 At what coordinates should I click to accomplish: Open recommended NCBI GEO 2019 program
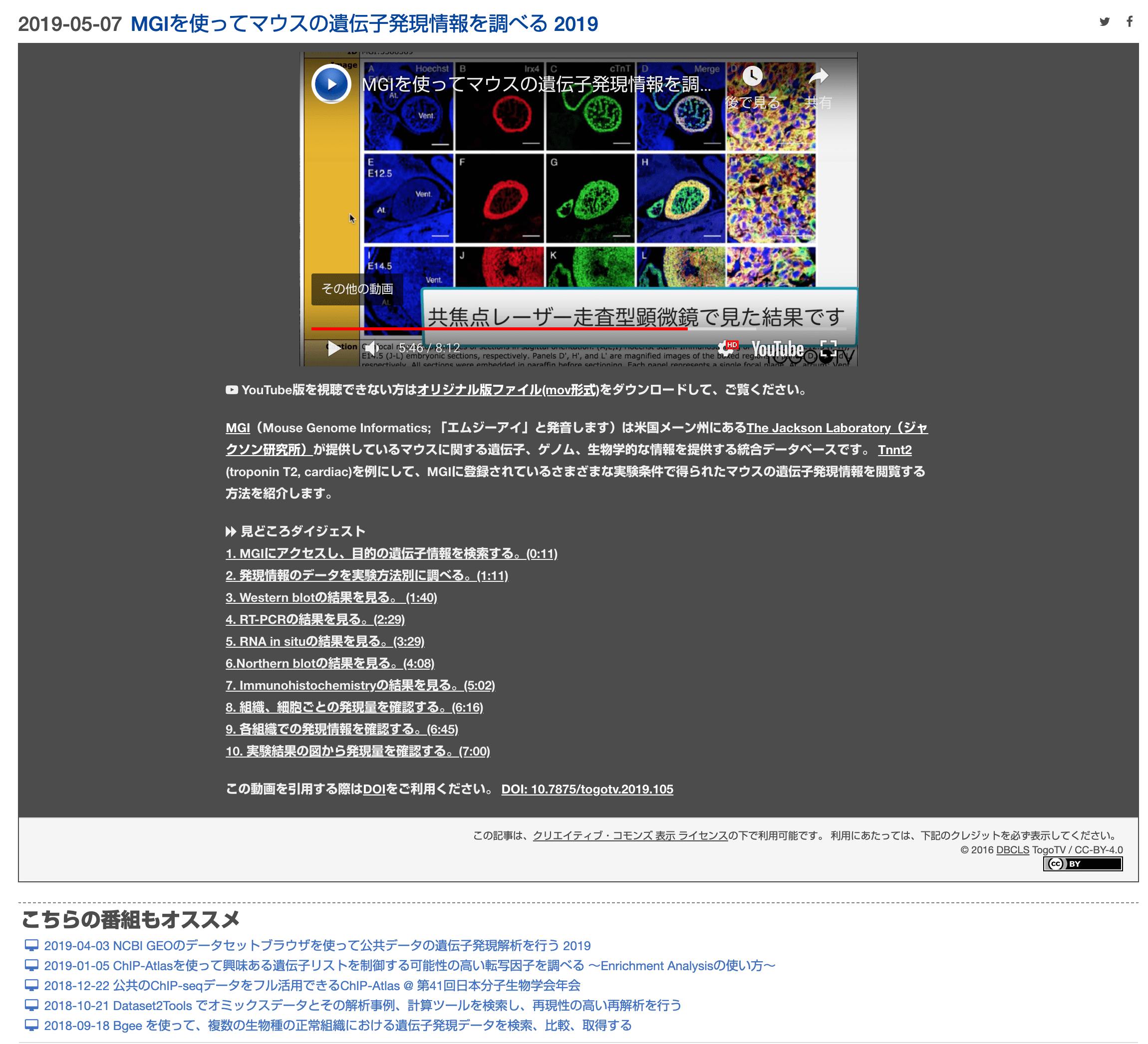point(317,946)
